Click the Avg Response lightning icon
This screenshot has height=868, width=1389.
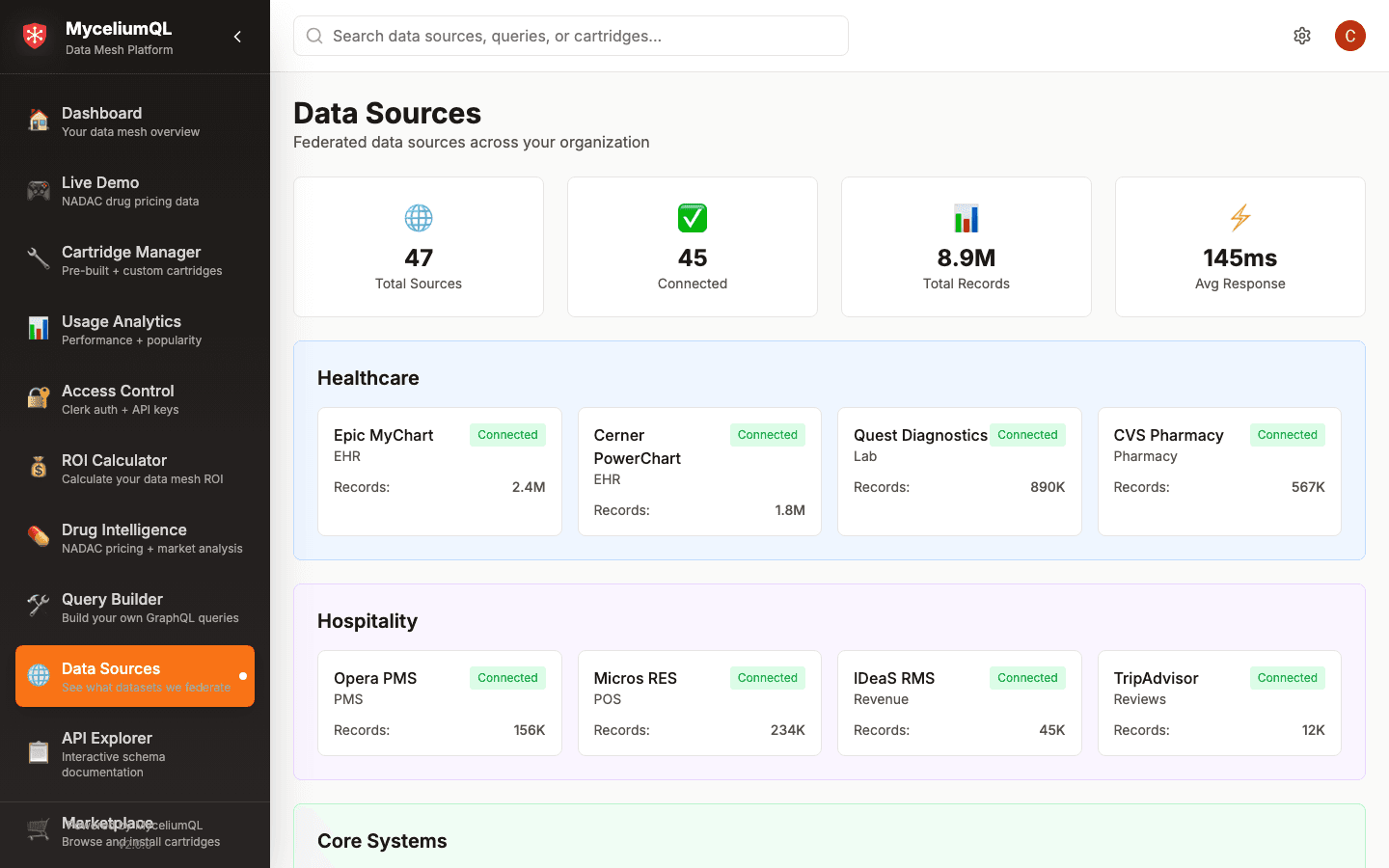[1240, 218]
